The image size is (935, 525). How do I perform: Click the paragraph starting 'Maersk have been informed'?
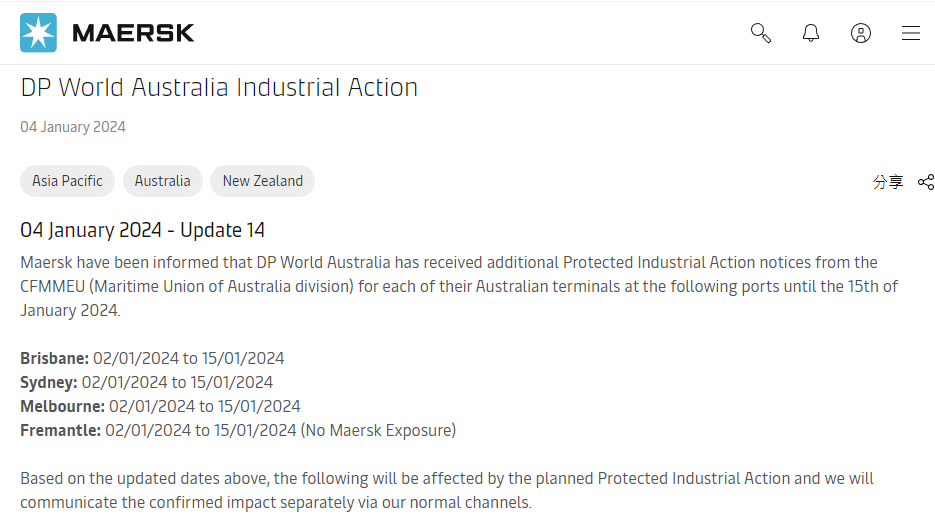(449, 286)
